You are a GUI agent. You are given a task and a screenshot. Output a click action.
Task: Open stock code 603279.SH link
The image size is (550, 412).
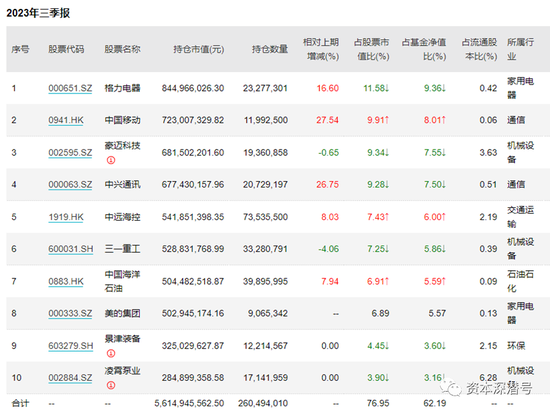(71, 346)
